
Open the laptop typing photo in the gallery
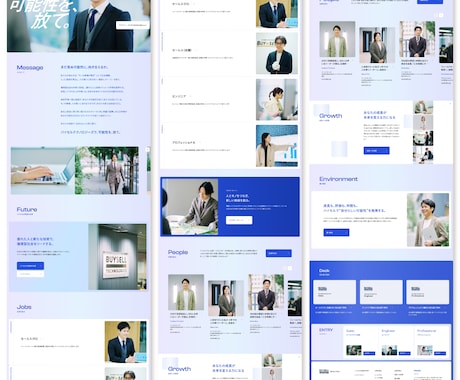pyautogui.click(x=43, y=170)
